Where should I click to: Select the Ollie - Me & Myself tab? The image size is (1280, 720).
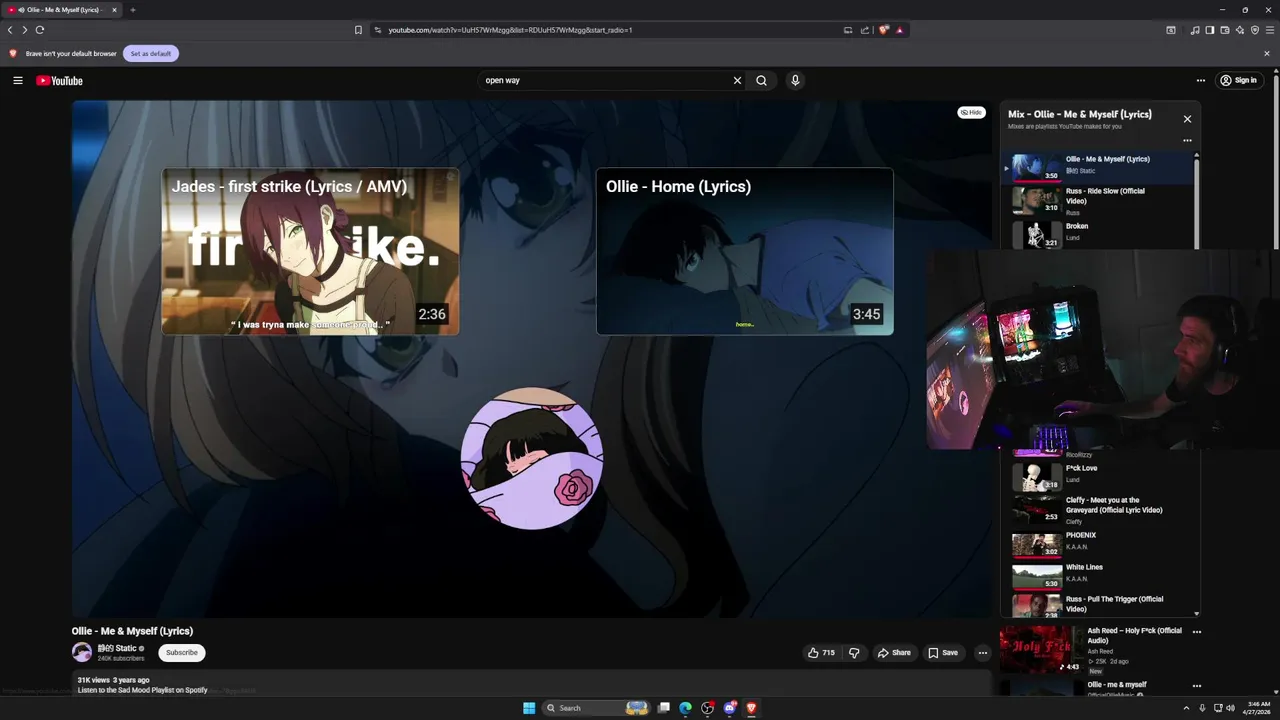click(x=60, y=10)
